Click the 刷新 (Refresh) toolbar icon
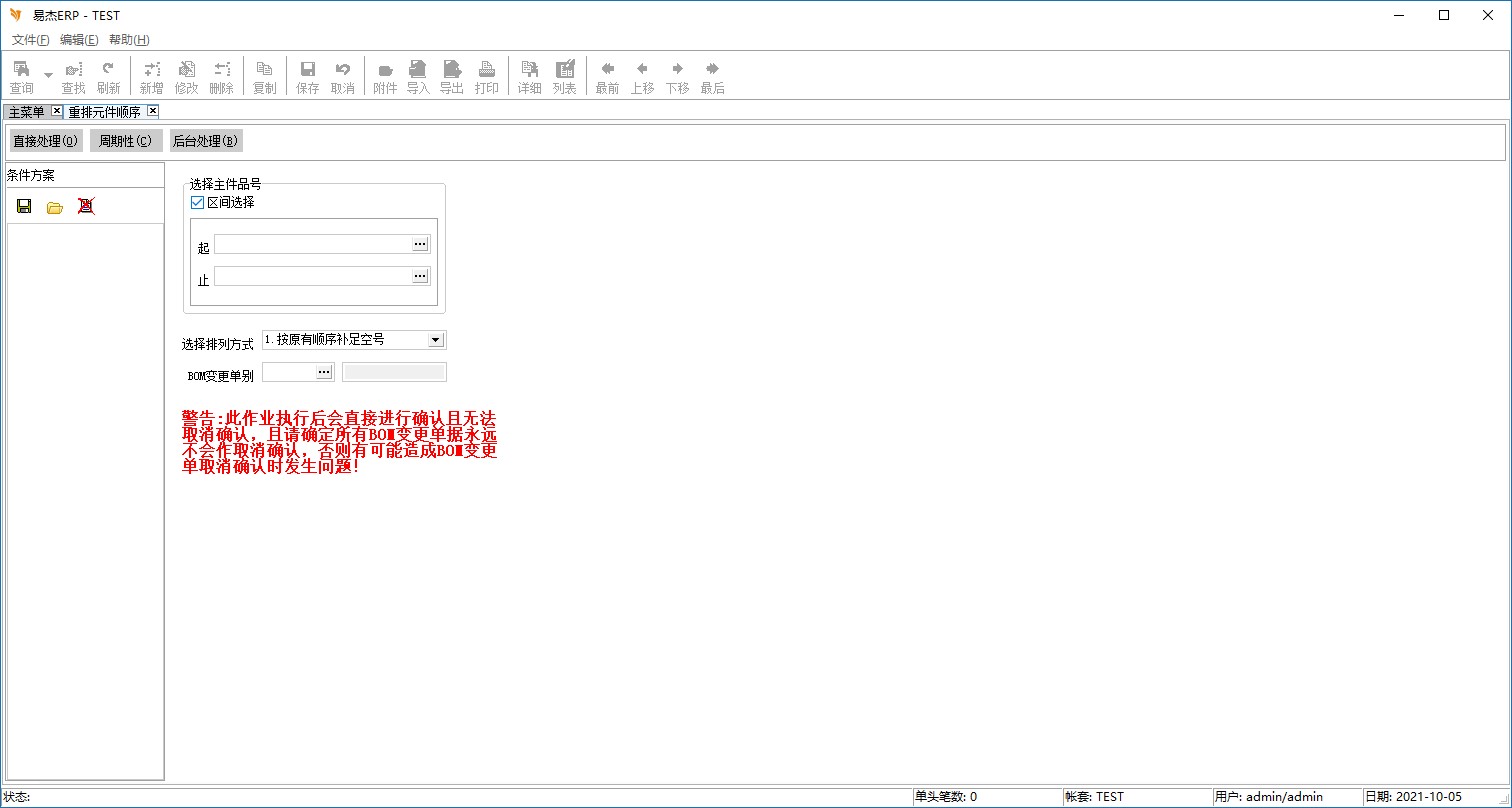Viewport: 1512px width, 808px height. tap(108, 77)
